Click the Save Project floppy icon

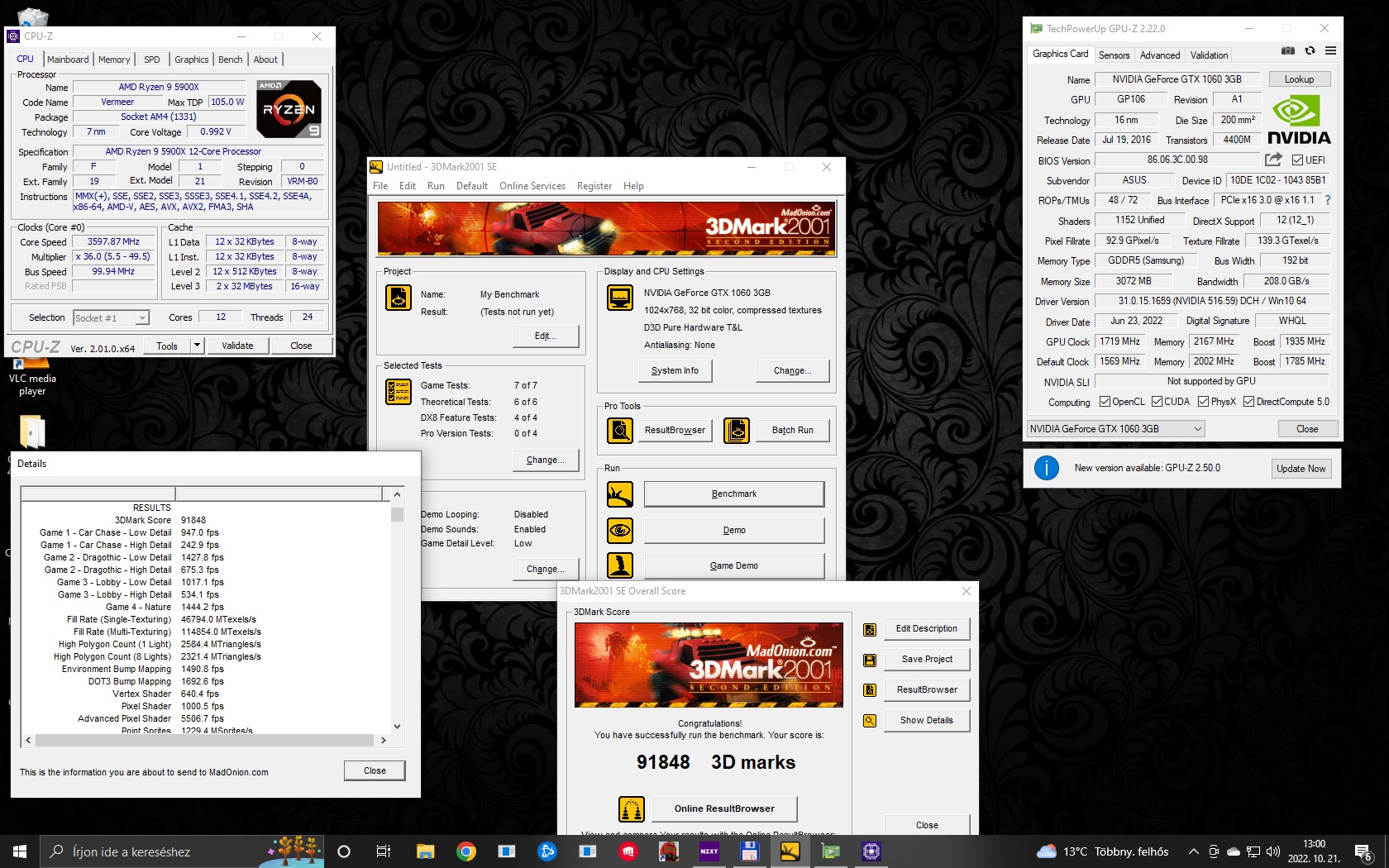click(870, 660)
